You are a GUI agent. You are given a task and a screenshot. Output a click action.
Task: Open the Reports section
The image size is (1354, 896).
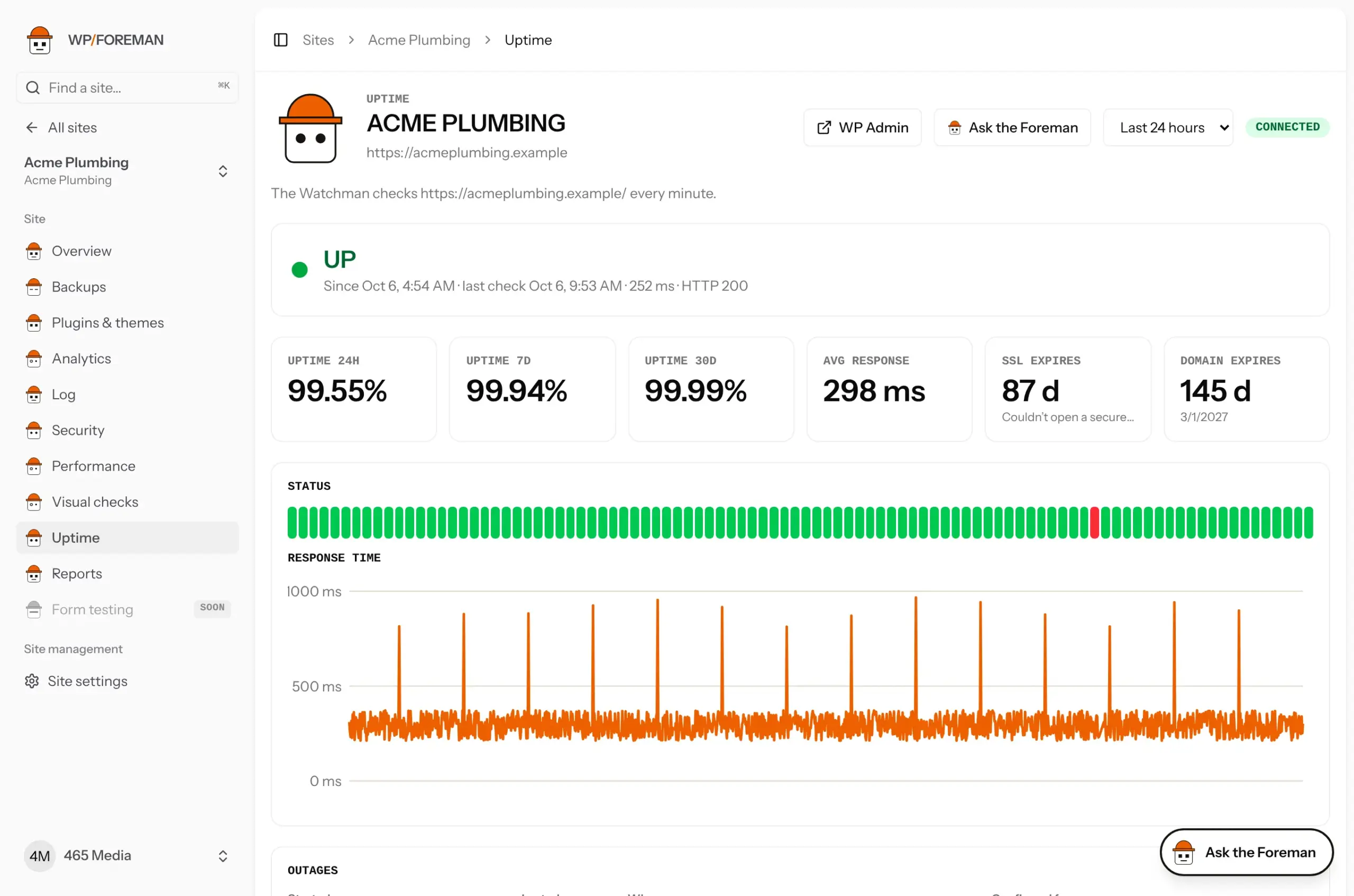click(127, 574)
